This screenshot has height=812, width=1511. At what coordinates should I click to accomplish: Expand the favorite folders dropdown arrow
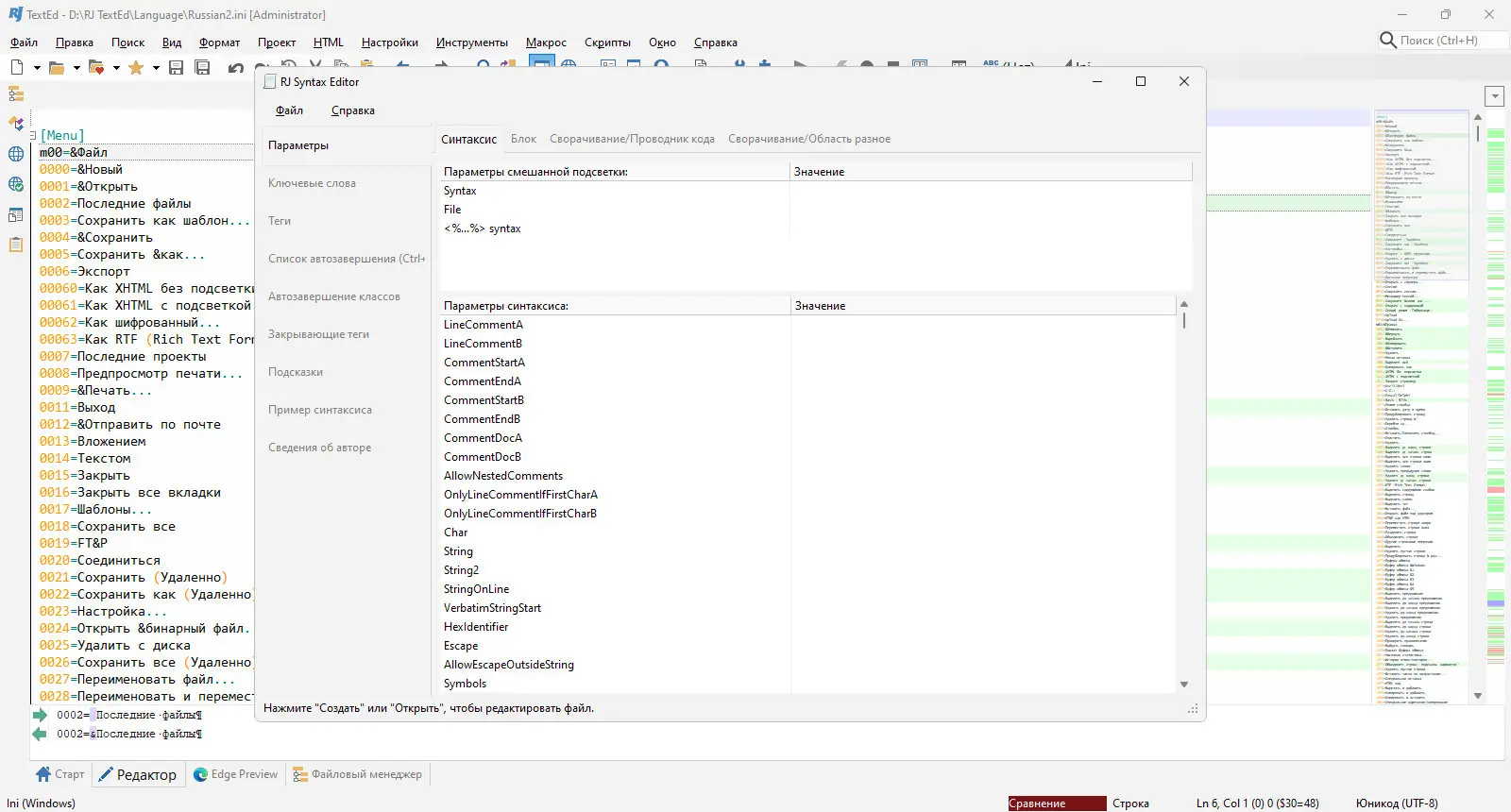click(x=116, y=68)
